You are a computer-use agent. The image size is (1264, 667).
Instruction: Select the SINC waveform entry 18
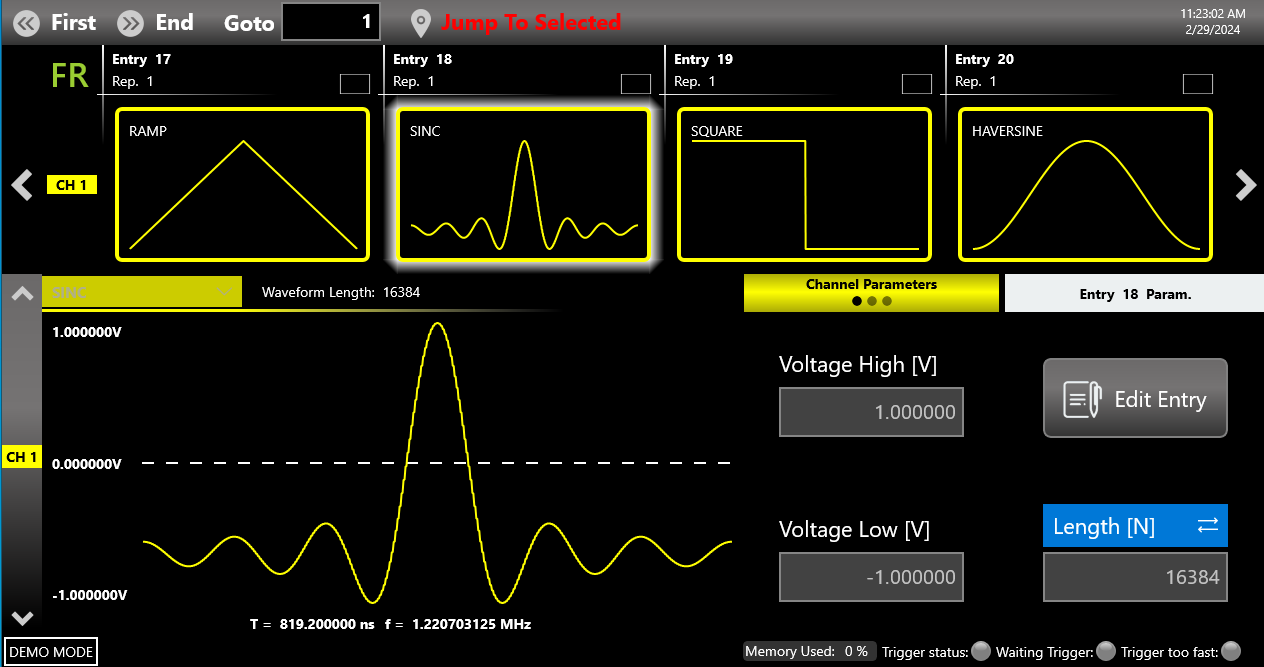524,185
